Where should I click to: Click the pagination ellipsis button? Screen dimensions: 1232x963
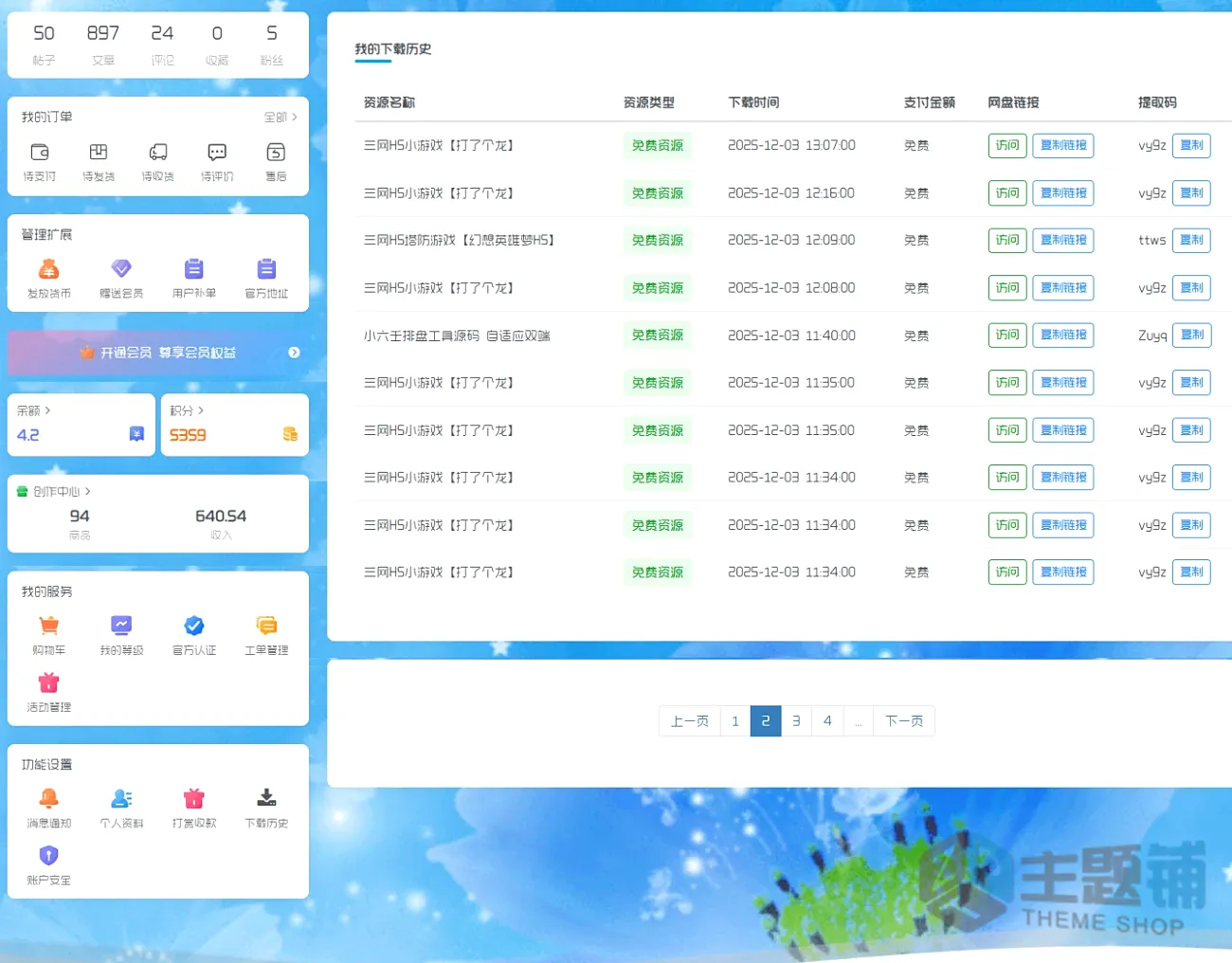(859, 721)
